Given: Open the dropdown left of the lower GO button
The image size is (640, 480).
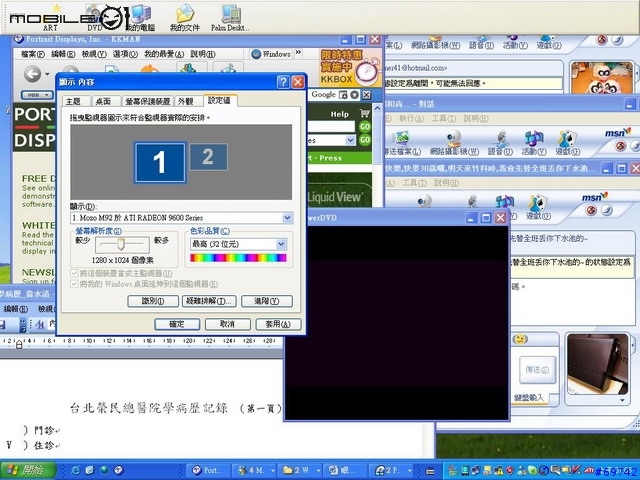Looking at the screenshot, I should pyautogui.click(x=350, y=140).
